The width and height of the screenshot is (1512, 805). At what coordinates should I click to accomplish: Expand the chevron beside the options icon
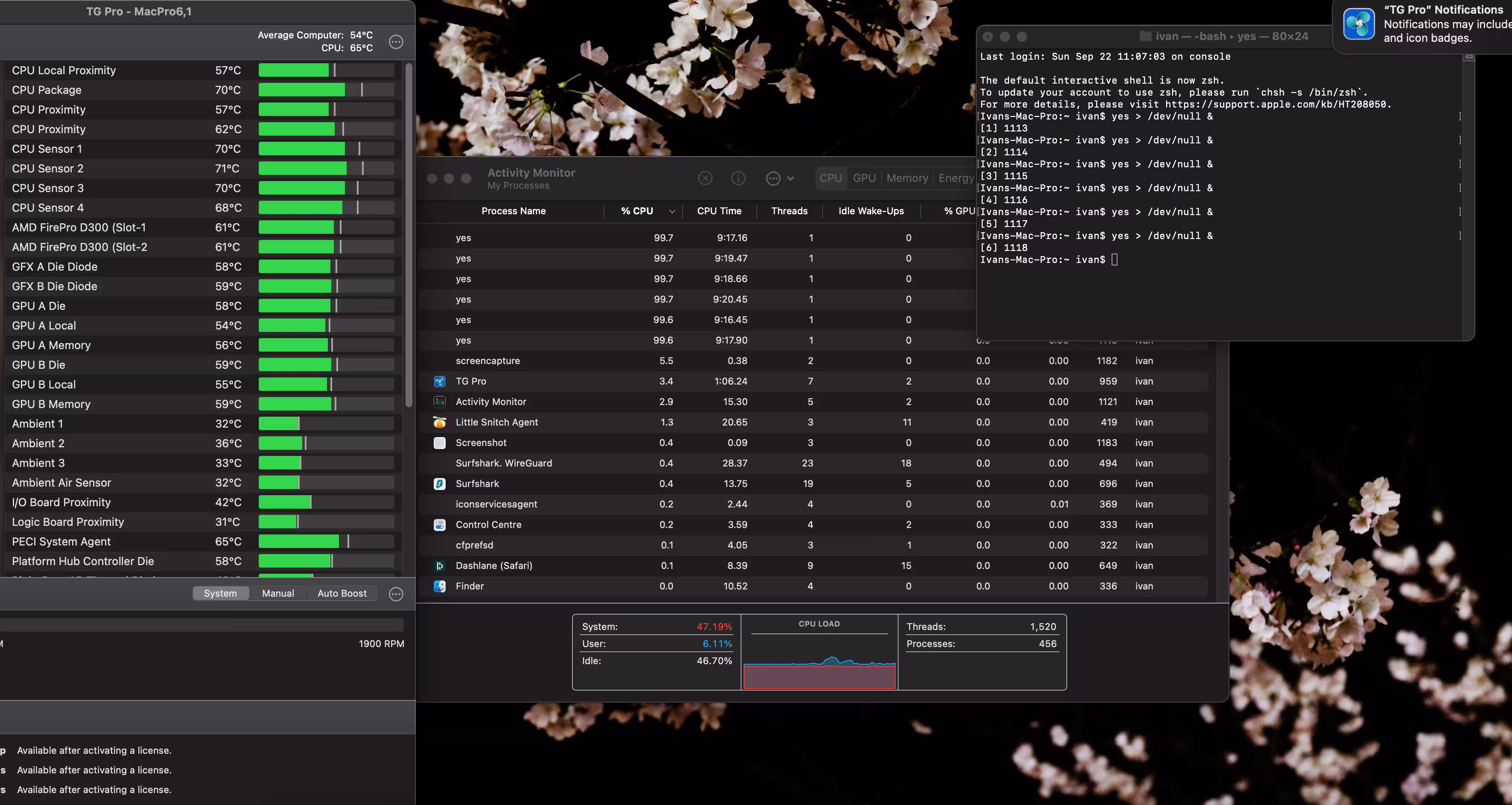click(791, 178)
